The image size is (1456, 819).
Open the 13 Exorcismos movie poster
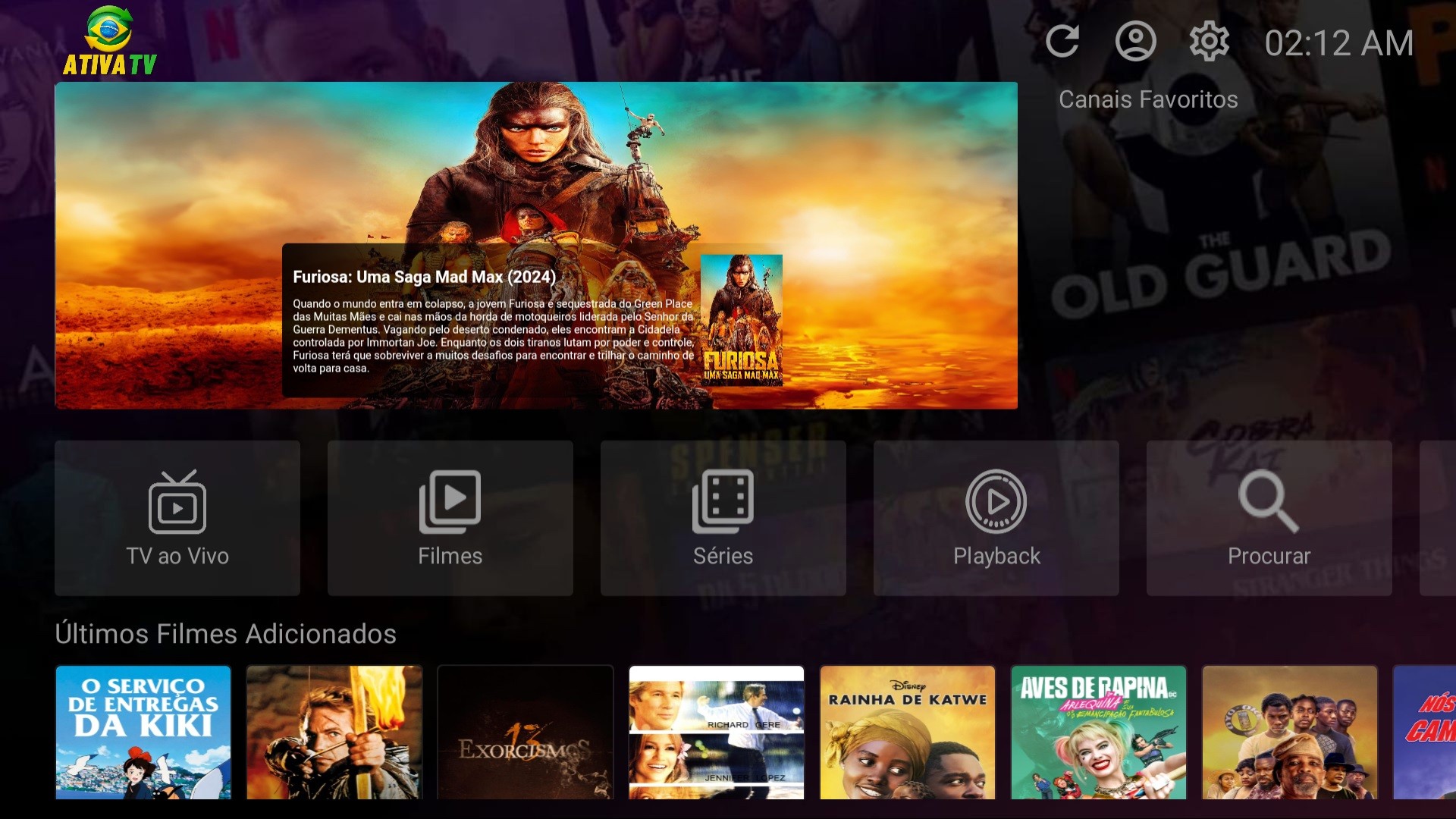pos(526,733)
